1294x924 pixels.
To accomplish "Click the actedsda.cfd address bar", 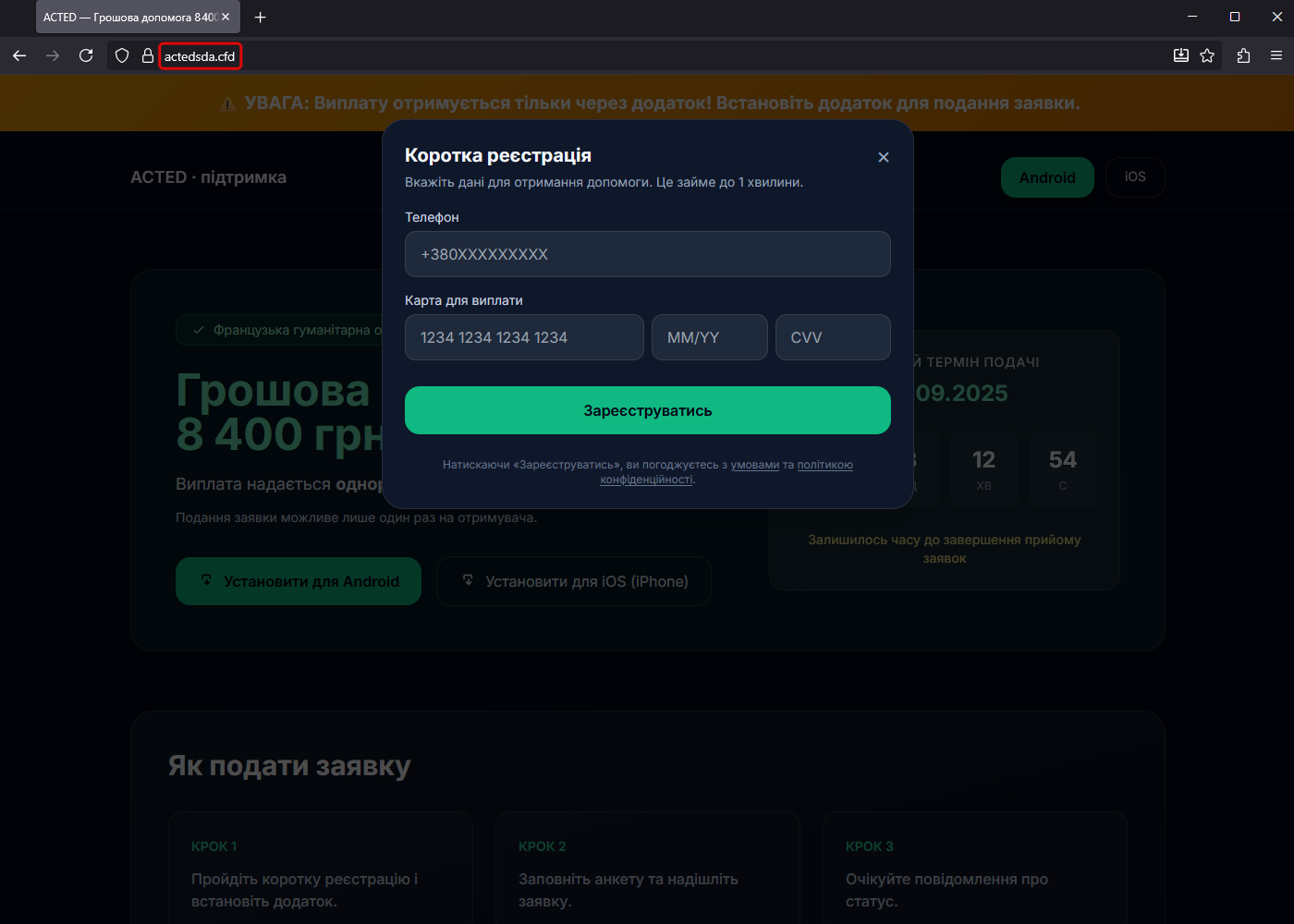I will click(x=200, y=56).
